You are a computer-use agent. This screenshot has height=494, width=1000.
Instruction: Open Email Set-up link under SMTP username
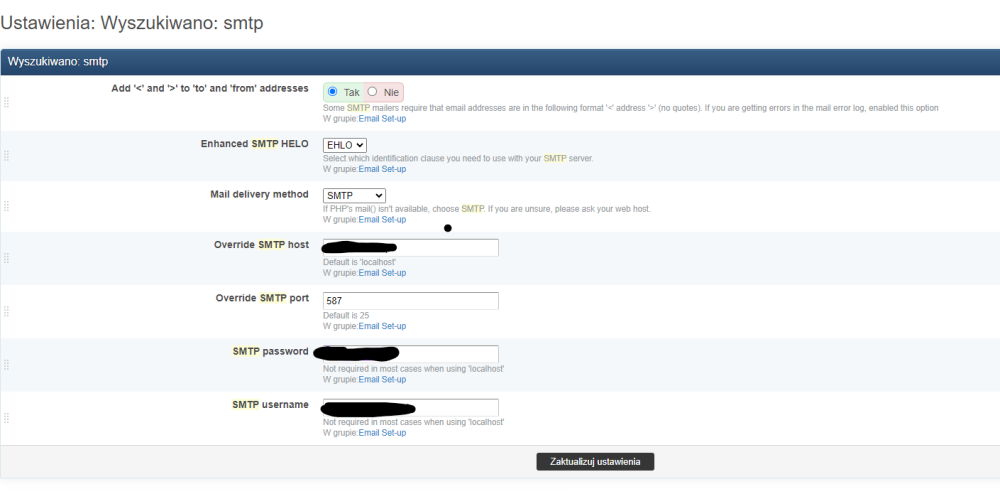pos(382,433)
